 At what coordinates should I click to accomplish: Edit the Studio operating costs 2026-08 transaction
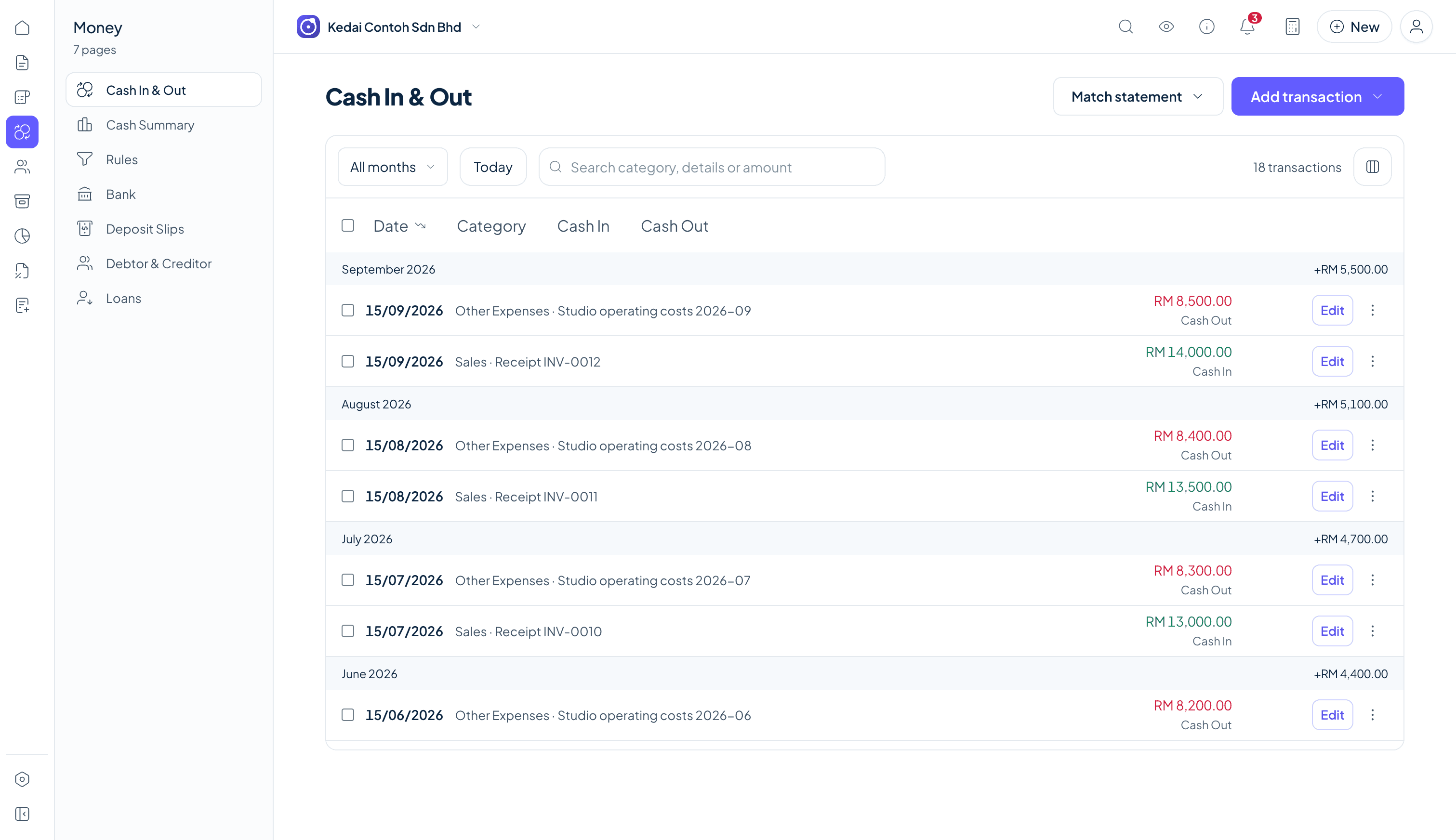coord(1332,445)
